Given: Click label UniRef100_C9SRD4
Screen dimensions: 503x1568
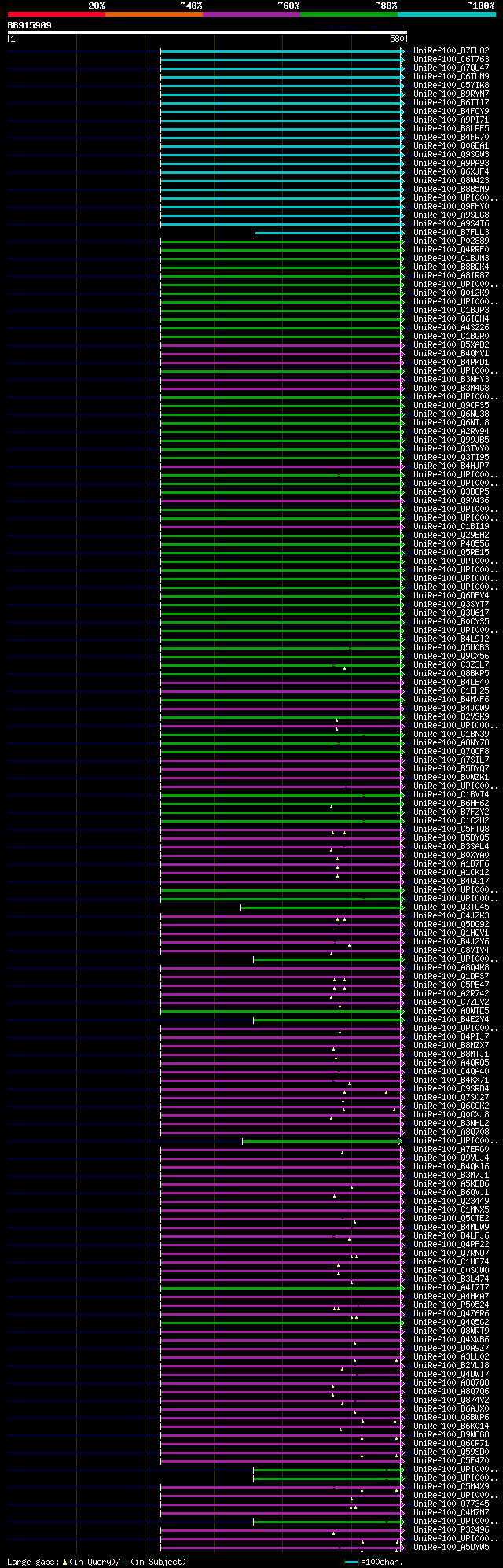Looking at the screenshot, I should (451, 1088).
